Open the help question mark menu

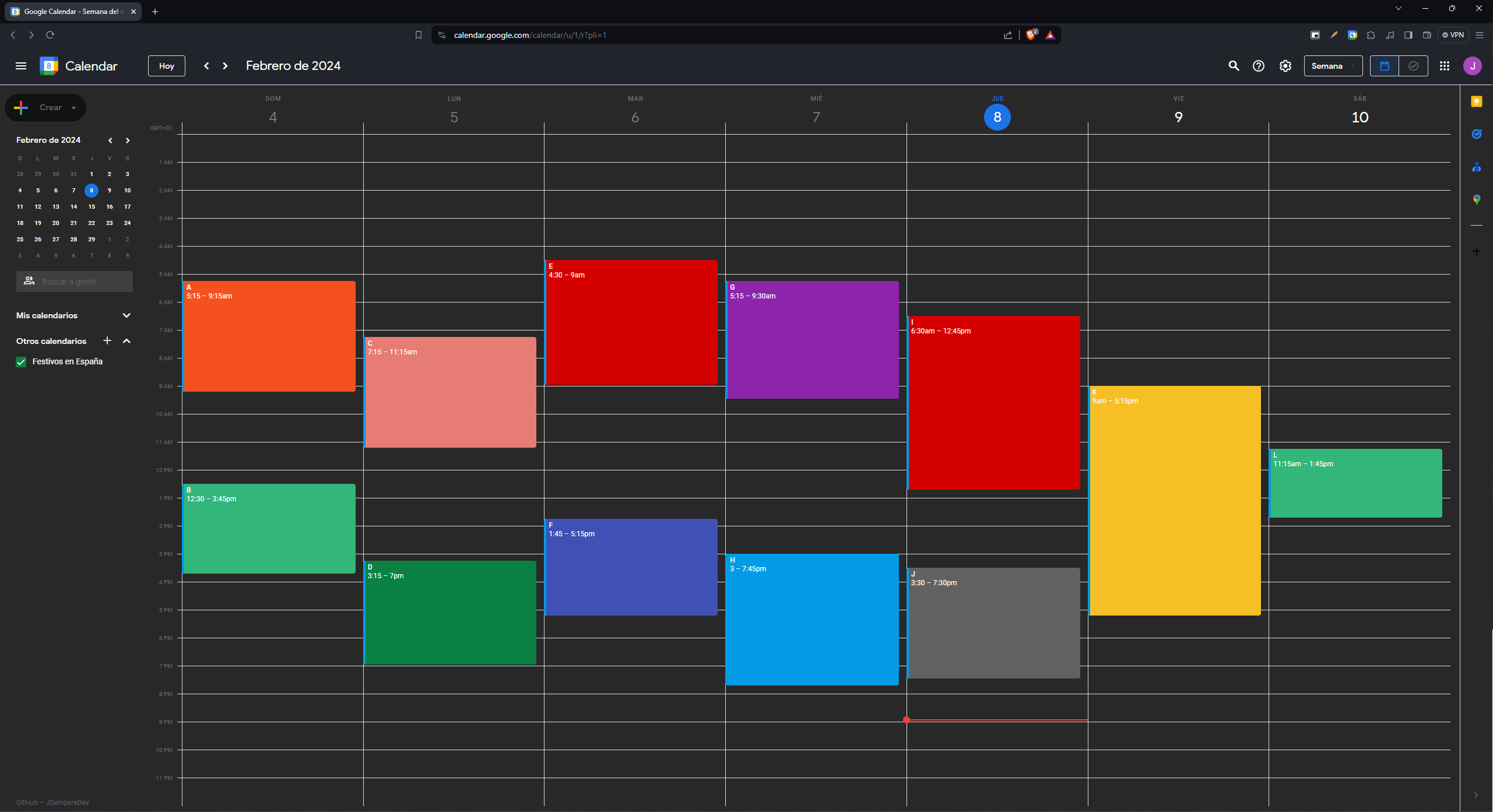click(1259, 66)
